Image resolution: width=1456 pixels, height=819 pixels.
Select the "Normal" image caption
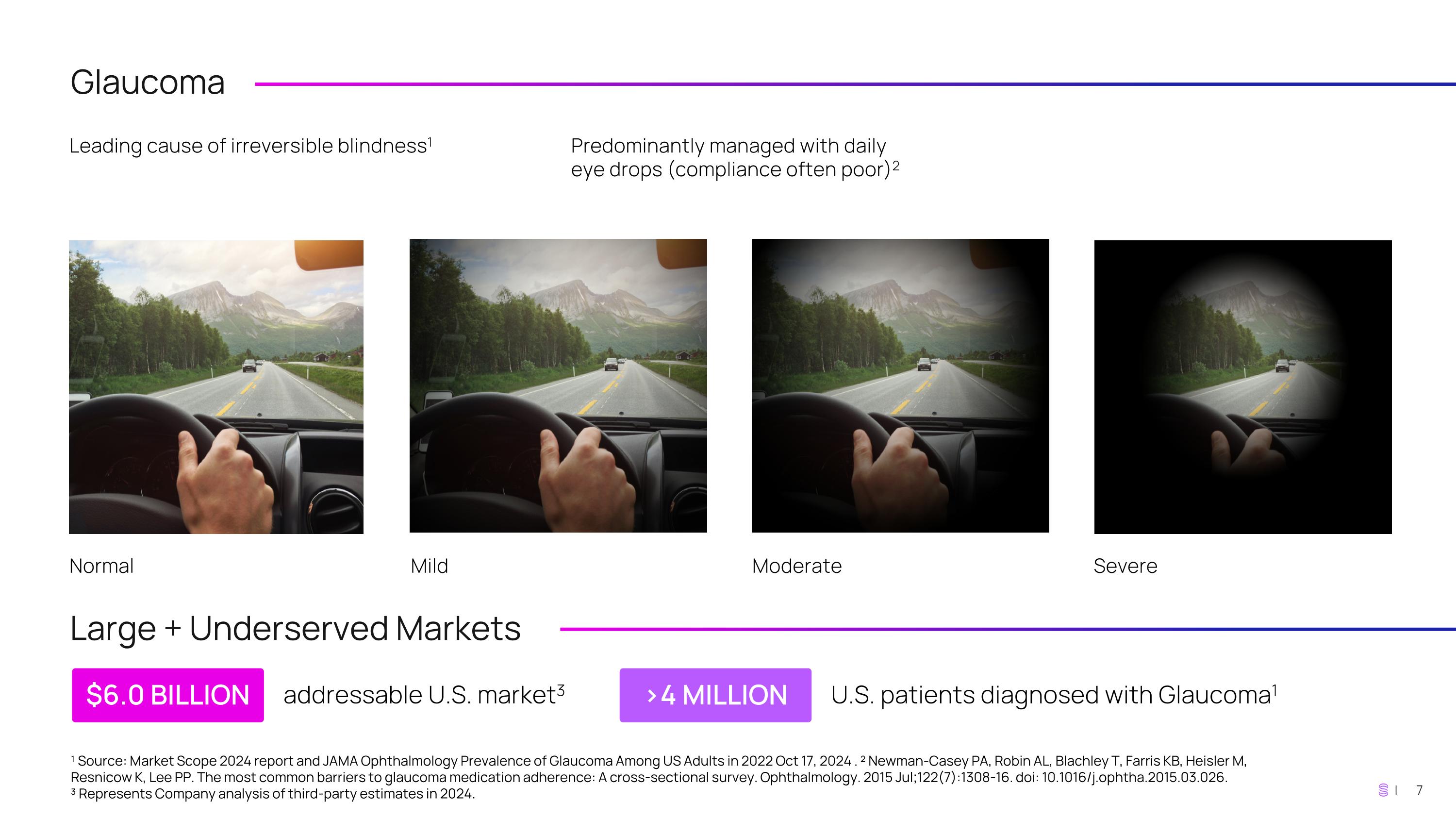point(102,566)
